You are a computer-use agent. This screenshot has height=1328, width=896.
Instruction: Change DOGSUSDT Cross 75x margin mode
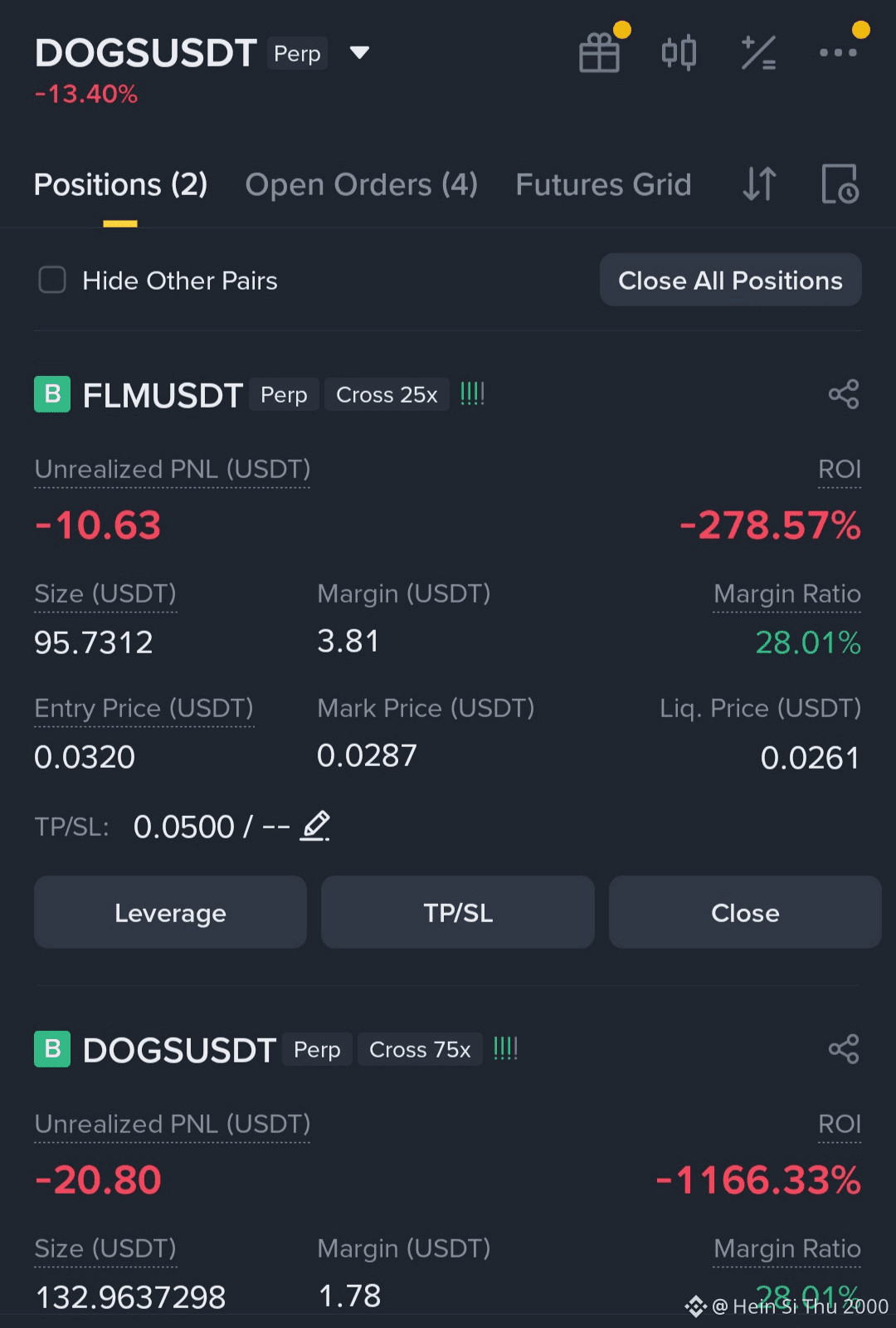coord(420,1049)
